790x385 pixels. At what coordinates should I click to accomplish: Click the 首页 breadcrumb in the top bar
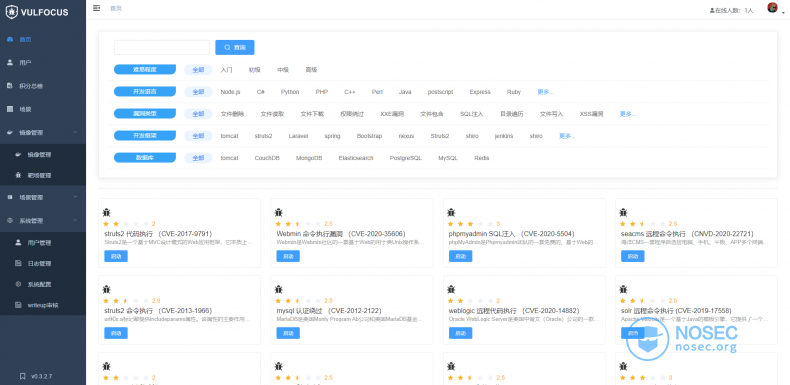(116, 8)
